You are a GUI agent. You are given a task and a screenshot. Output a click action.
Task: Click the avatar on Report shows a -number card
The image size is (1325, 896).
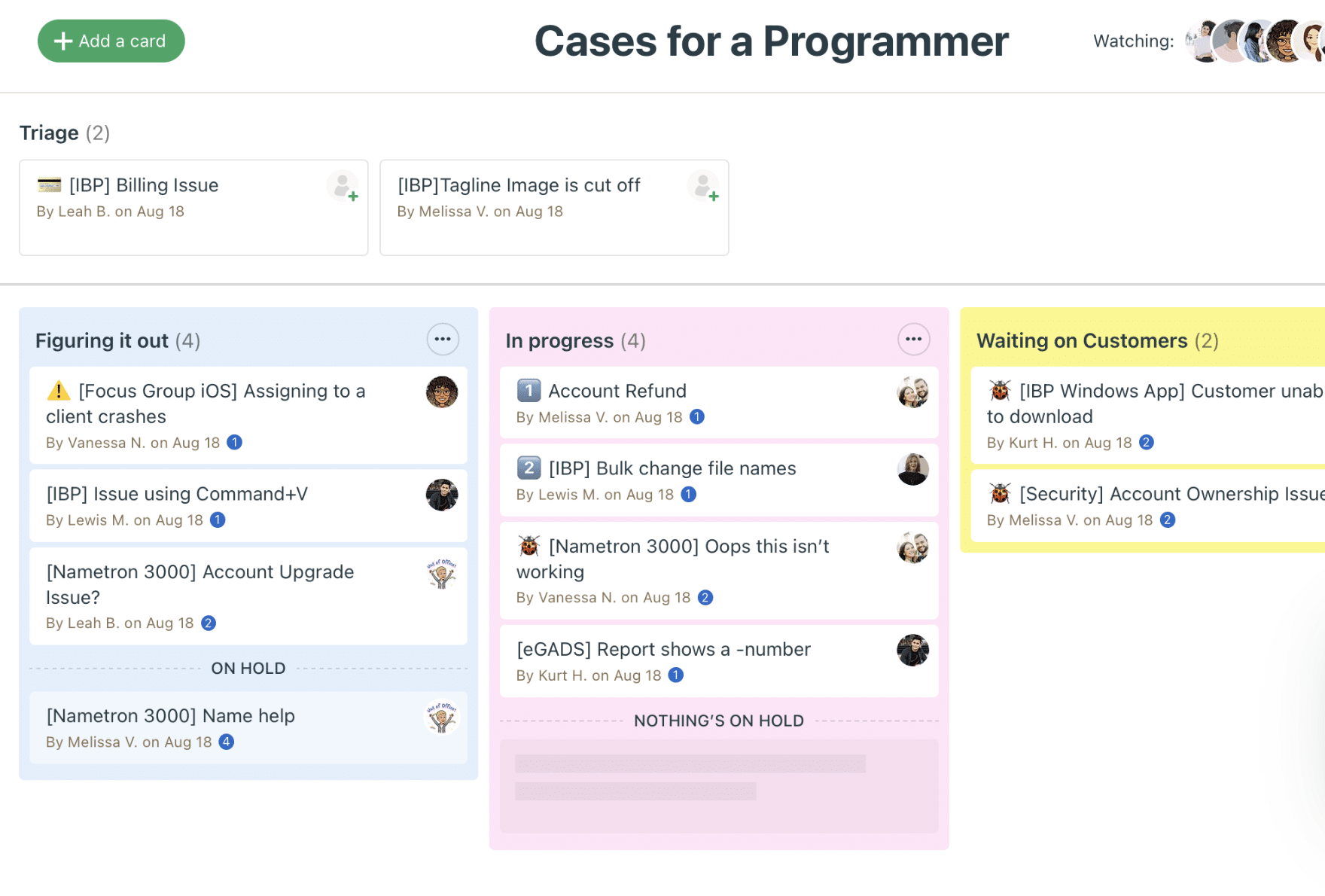point(912,651)
